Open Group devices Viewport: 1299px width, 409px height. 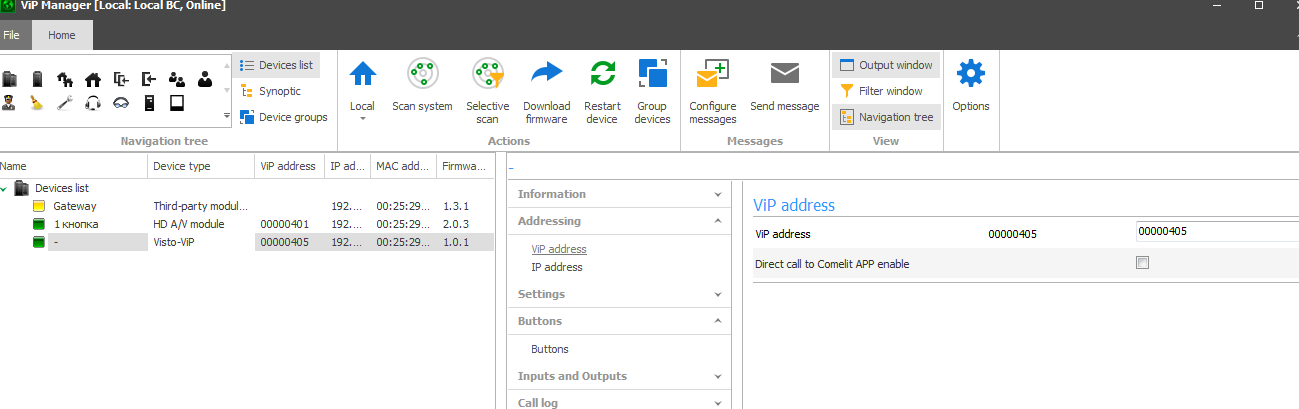tap(652, 75)
